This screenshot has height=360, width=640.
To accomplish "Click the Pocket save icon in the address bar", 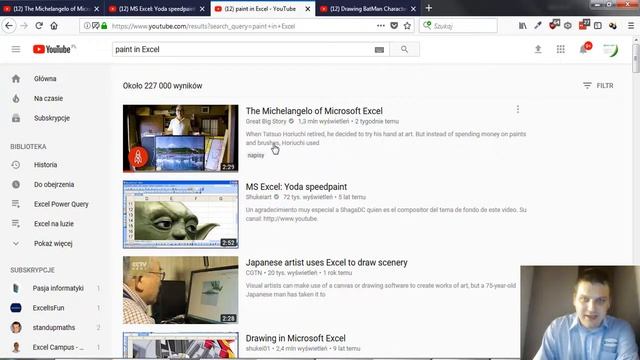I will 394,26.
